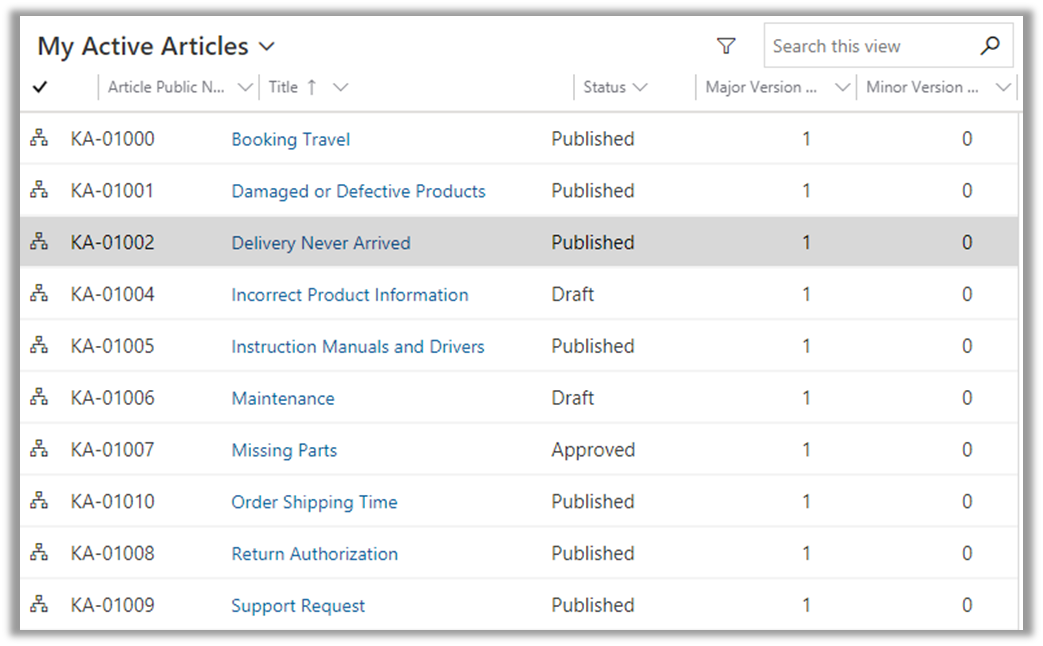Click the search magnifier icon
This screenshot has width=1043, height=646.
click(x=990, y=46)
